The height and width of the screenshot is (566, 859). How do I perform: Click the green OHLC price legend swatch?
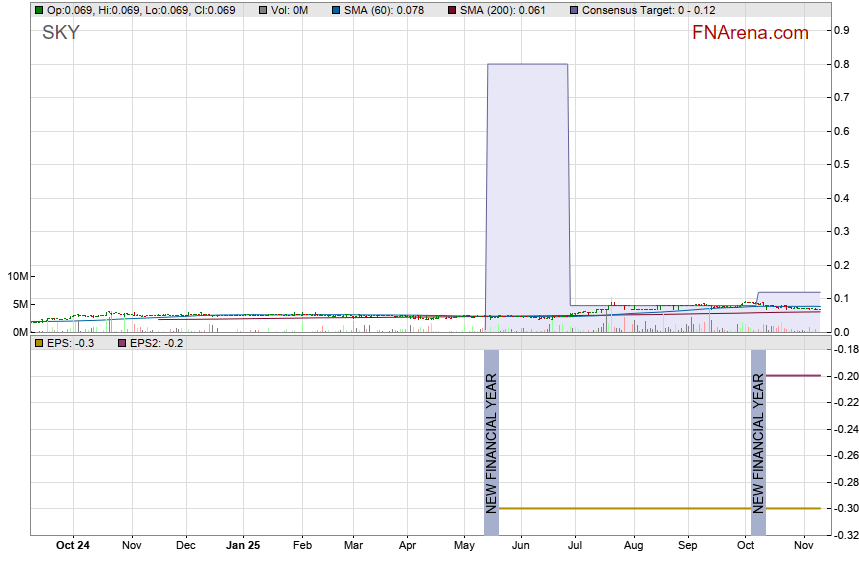[39, 10]
